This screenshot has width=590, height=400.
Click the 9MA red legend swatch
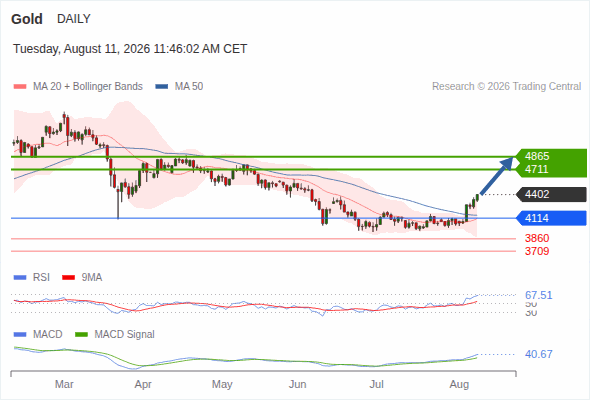(x=68, y=278)
